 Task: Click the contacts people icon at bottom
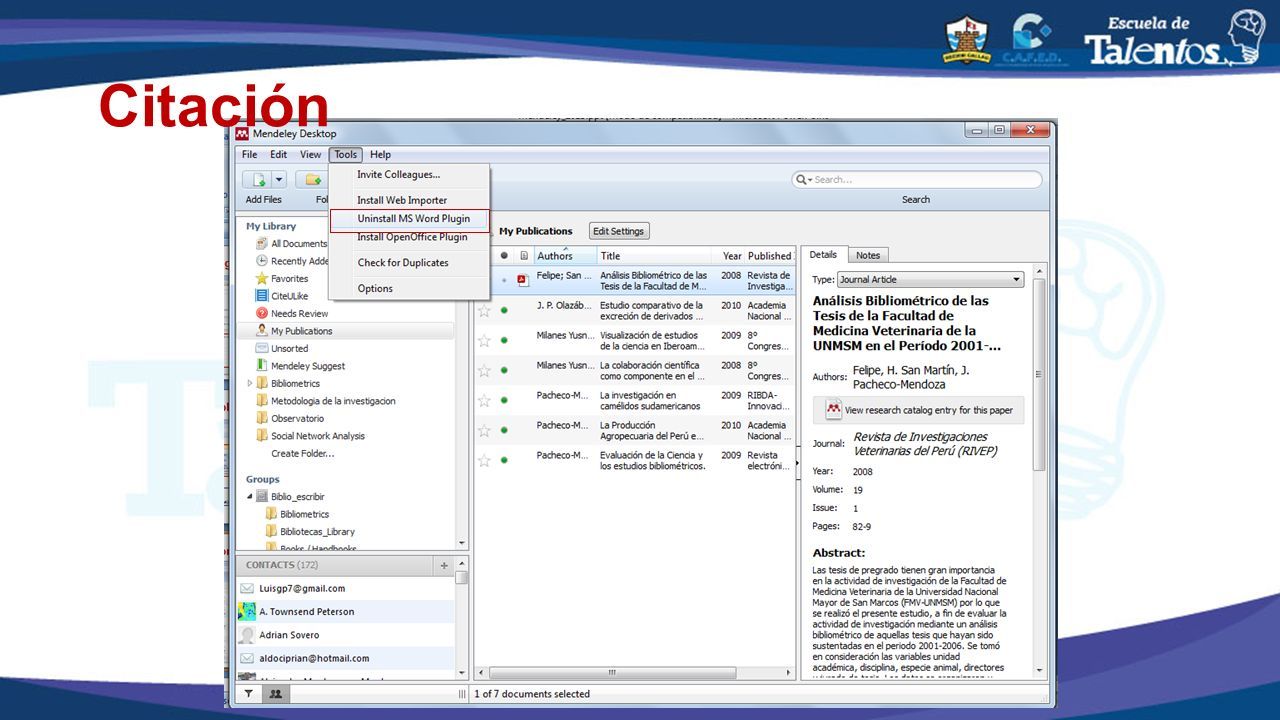(275, 693)
